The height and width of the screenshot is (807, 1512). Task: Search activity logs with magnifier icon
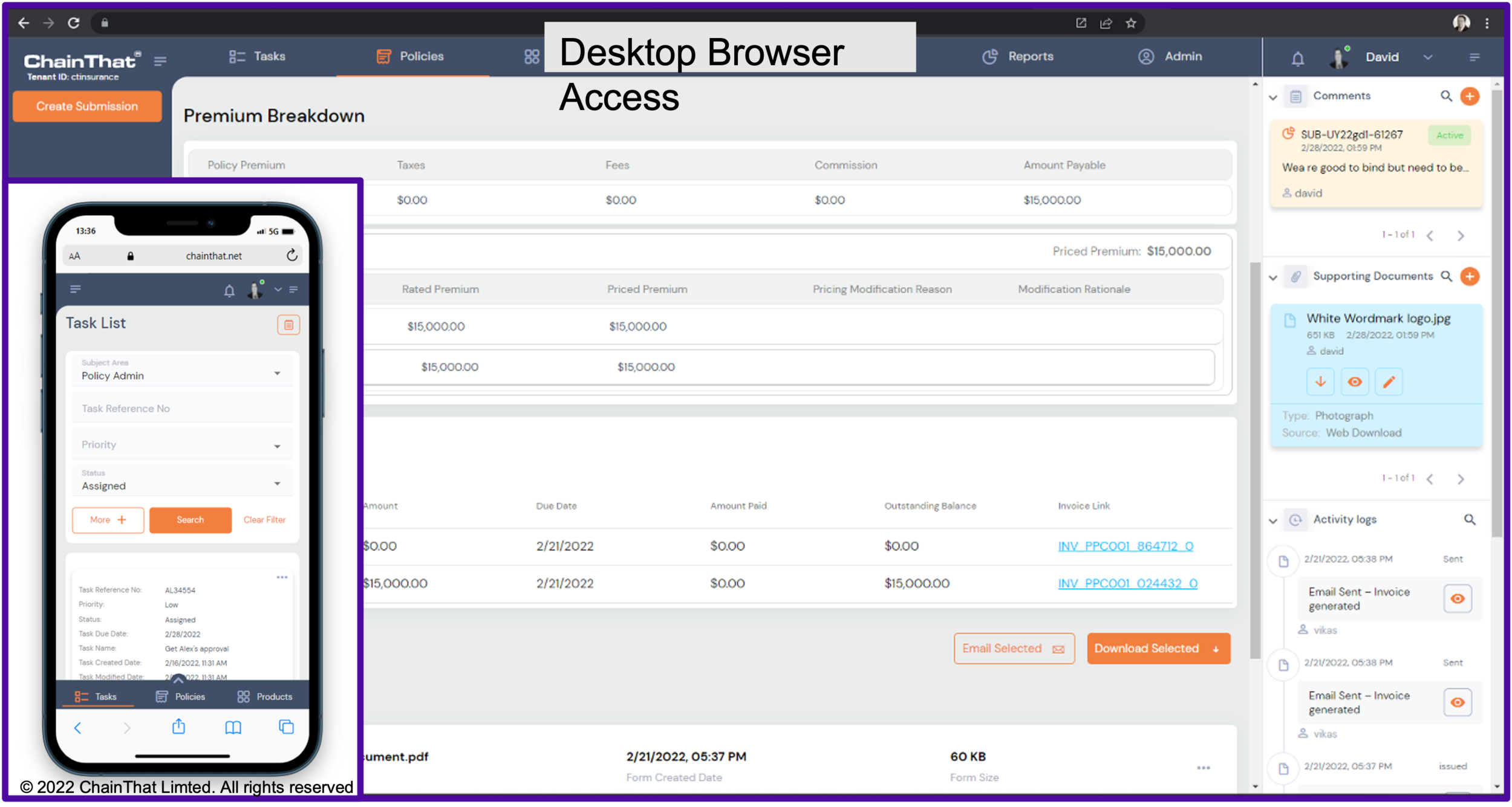(x=1470, y=520)
